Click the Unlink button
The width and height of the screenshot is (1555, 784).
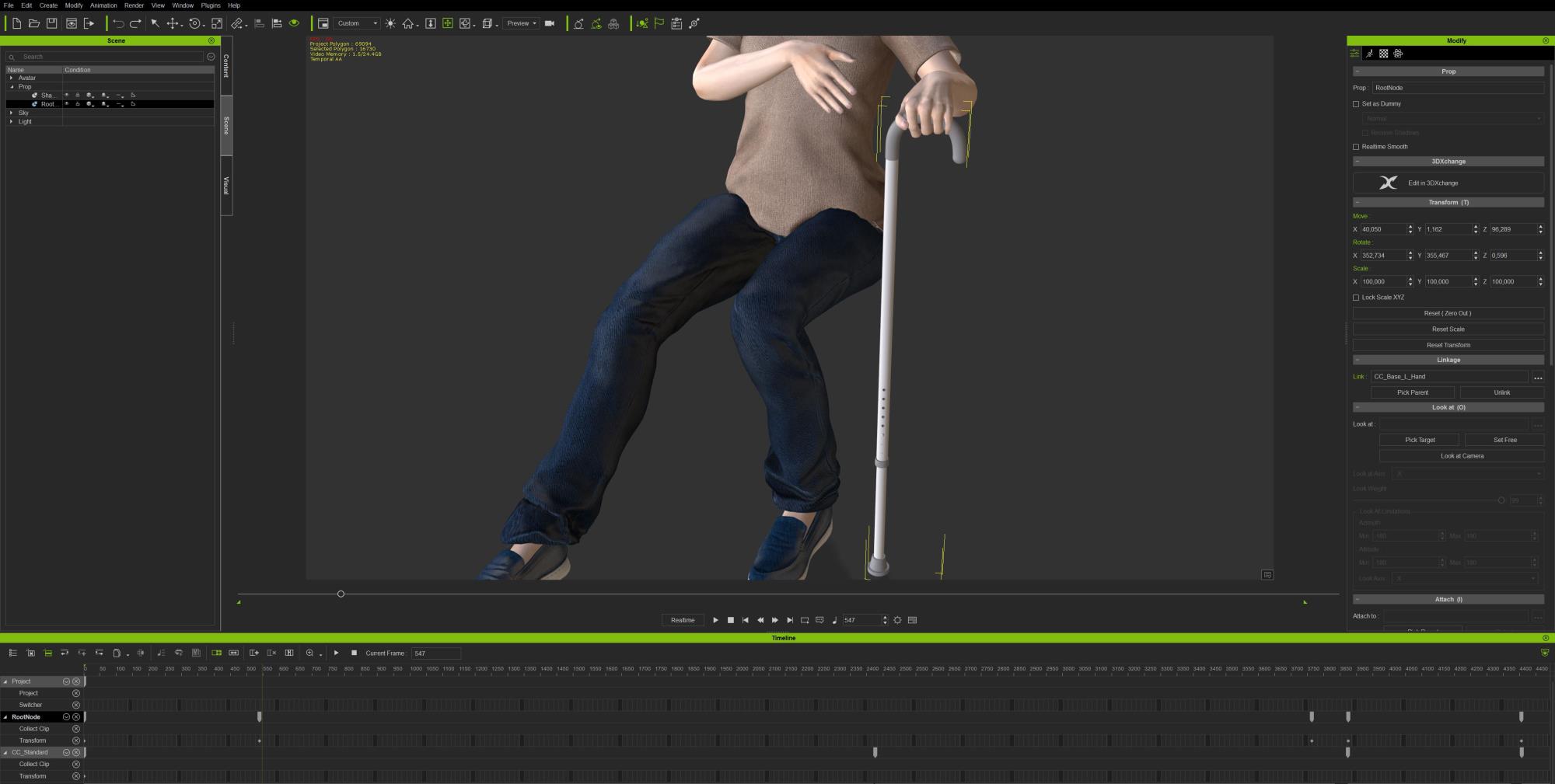pyautogui.click(x=1501, y=392)
